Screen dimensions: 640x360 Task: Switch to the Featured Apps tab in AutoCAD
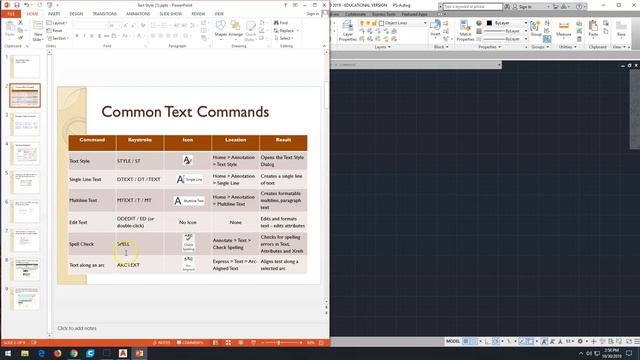pyautogui.click(x=414, y=14)
